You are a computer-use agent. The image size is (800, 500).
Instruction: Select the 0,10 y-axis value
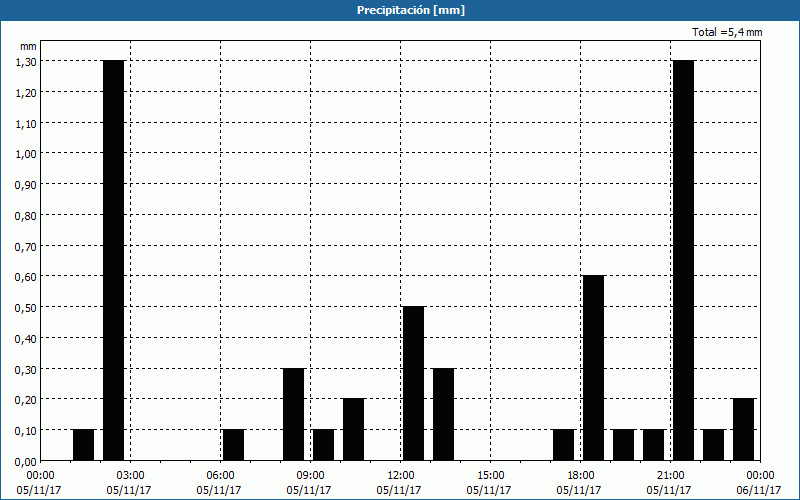(26, 431)
